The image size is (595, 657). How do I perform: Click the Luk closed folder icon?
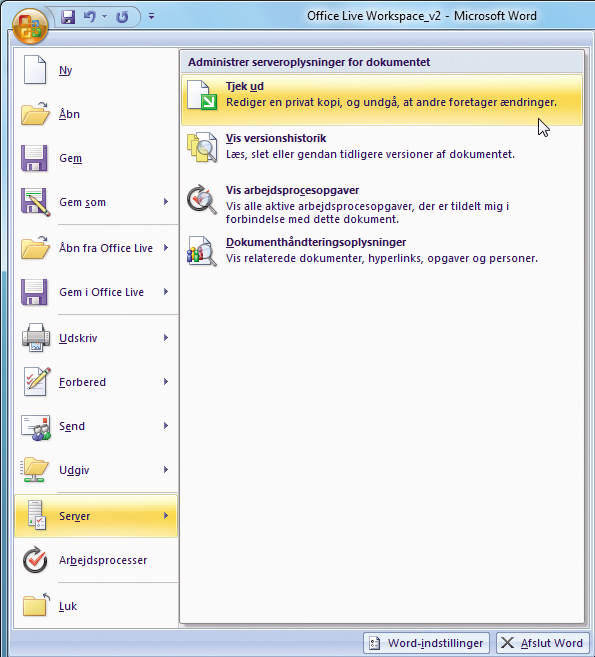point(36,605)
